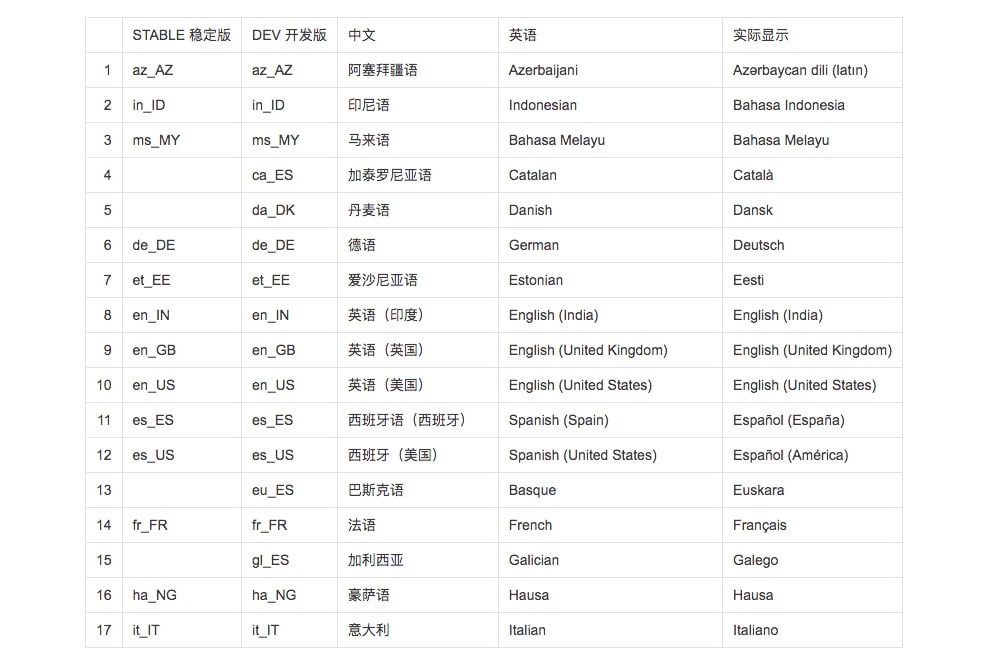This screenshot has width=1000, height=648.
Task: Click the '实际显示' column header
Action: pos(812,35)
